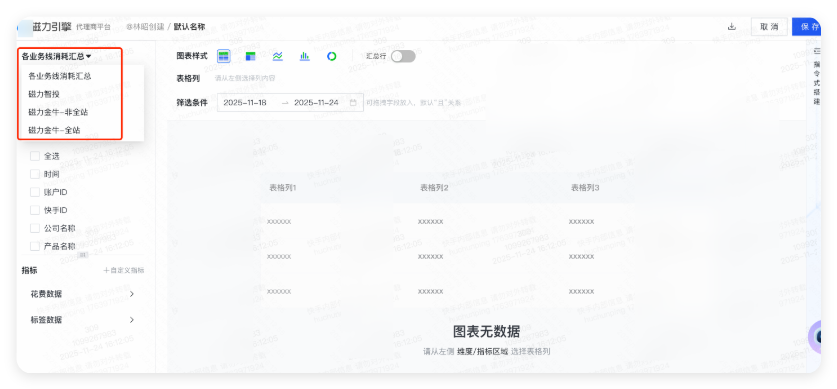The height and width of the screenshot is (389, 837).
Task: Check the 账户ID checkbox
Action: (35, 192)
